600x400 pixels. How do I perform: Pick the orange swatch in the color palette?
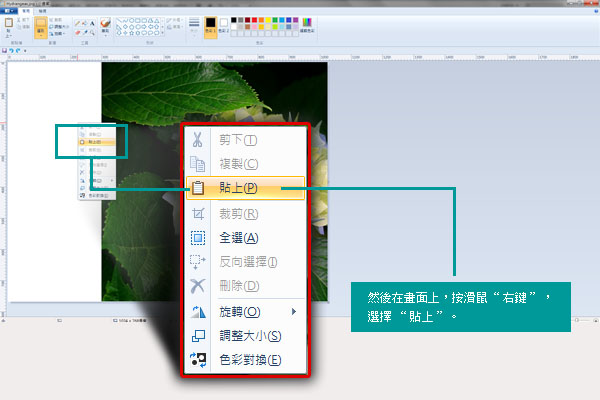261,20
